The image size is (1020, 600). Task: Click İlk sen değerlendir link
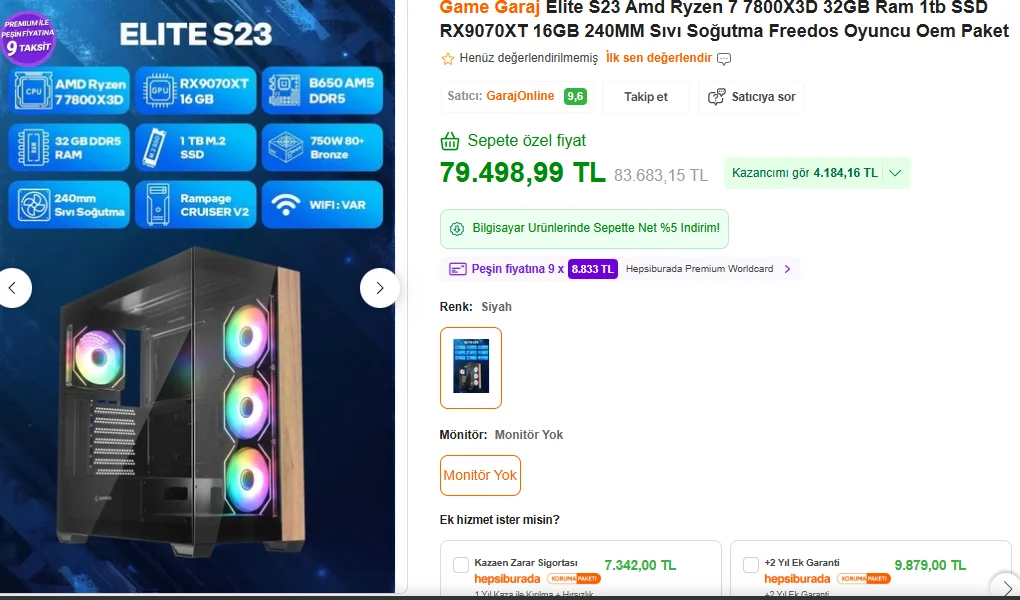659,58
